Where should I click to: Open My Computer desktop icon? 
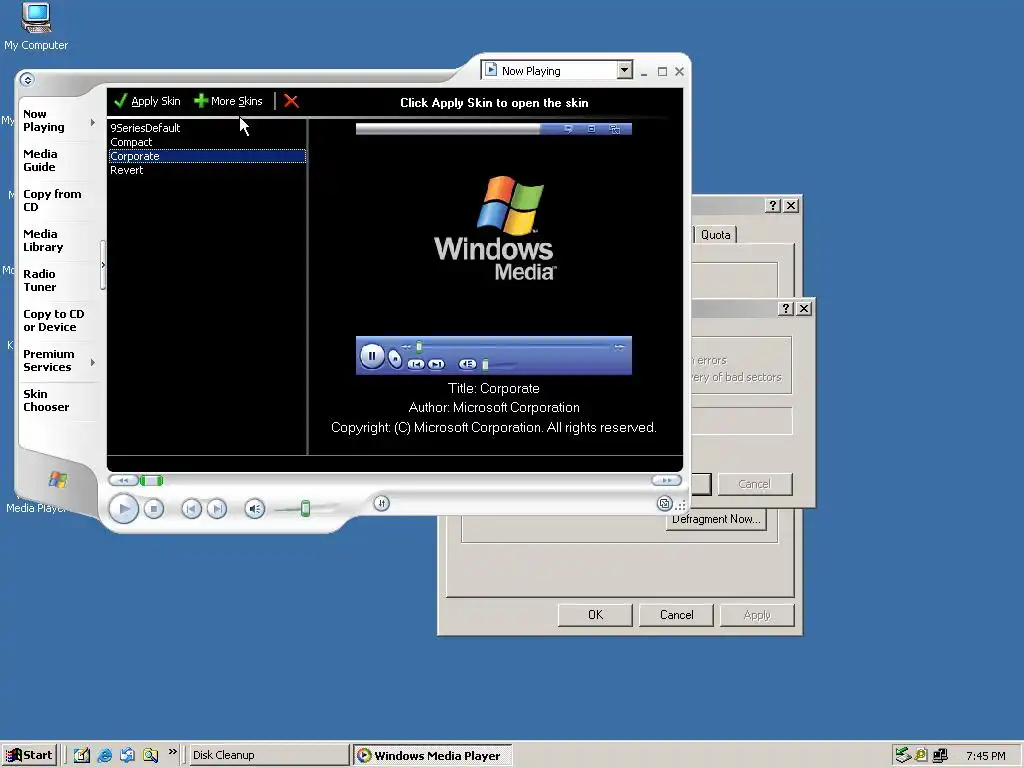click(36, 27)
